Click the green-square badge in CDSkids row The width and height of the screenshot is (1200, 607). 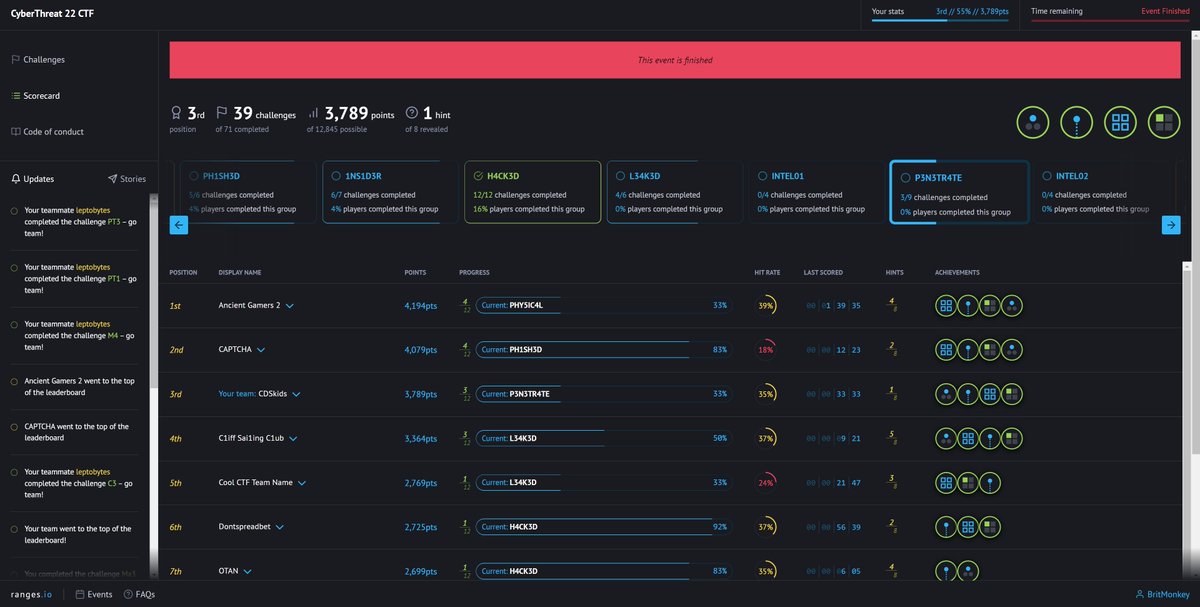pyautogui.click(x=1011, y=394)
